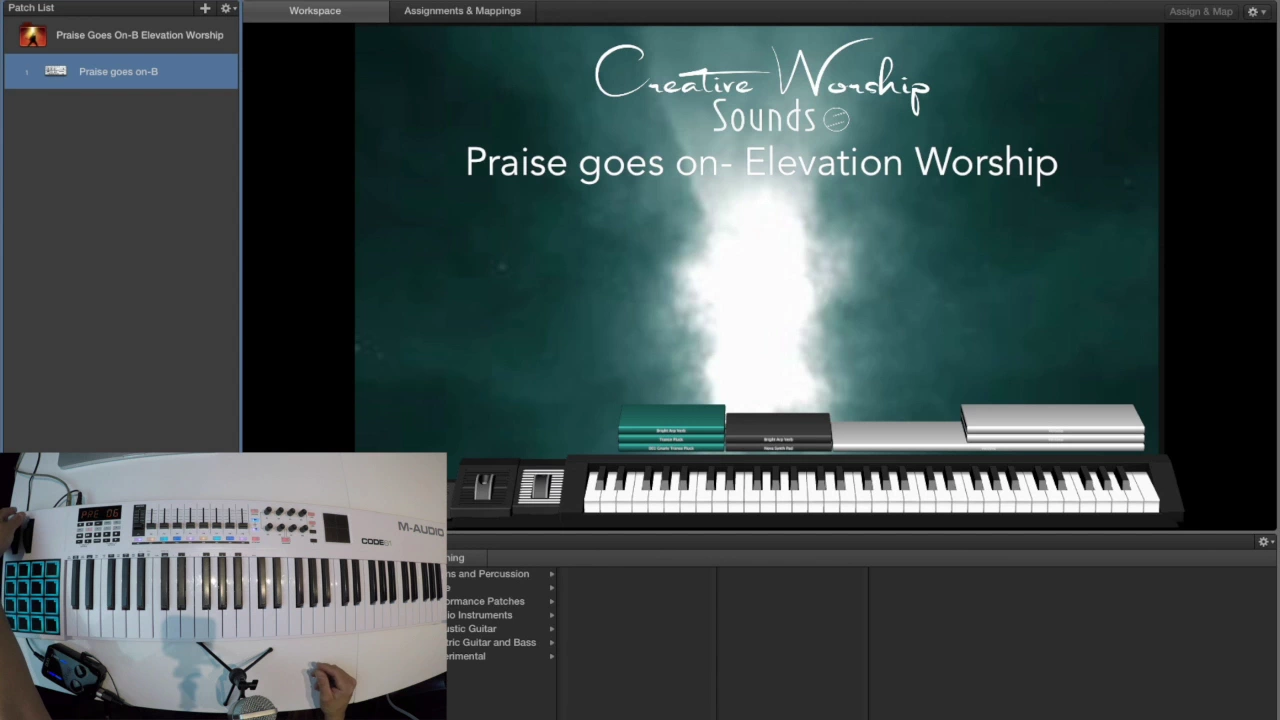Click the modulation wheel beside the keys
Screen dimensions: 1280x720
pos(540,486)
